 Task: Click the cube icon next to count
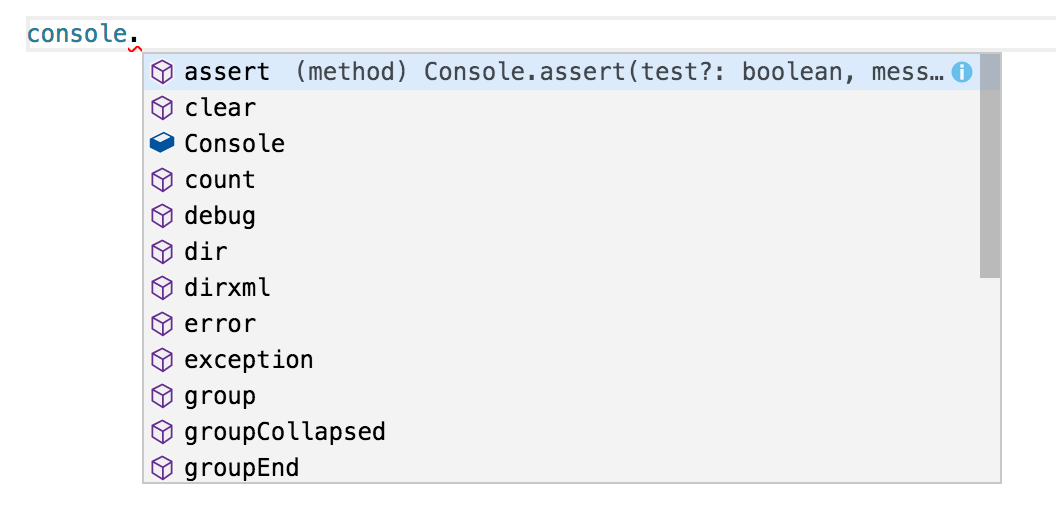(x=162, y=180)
